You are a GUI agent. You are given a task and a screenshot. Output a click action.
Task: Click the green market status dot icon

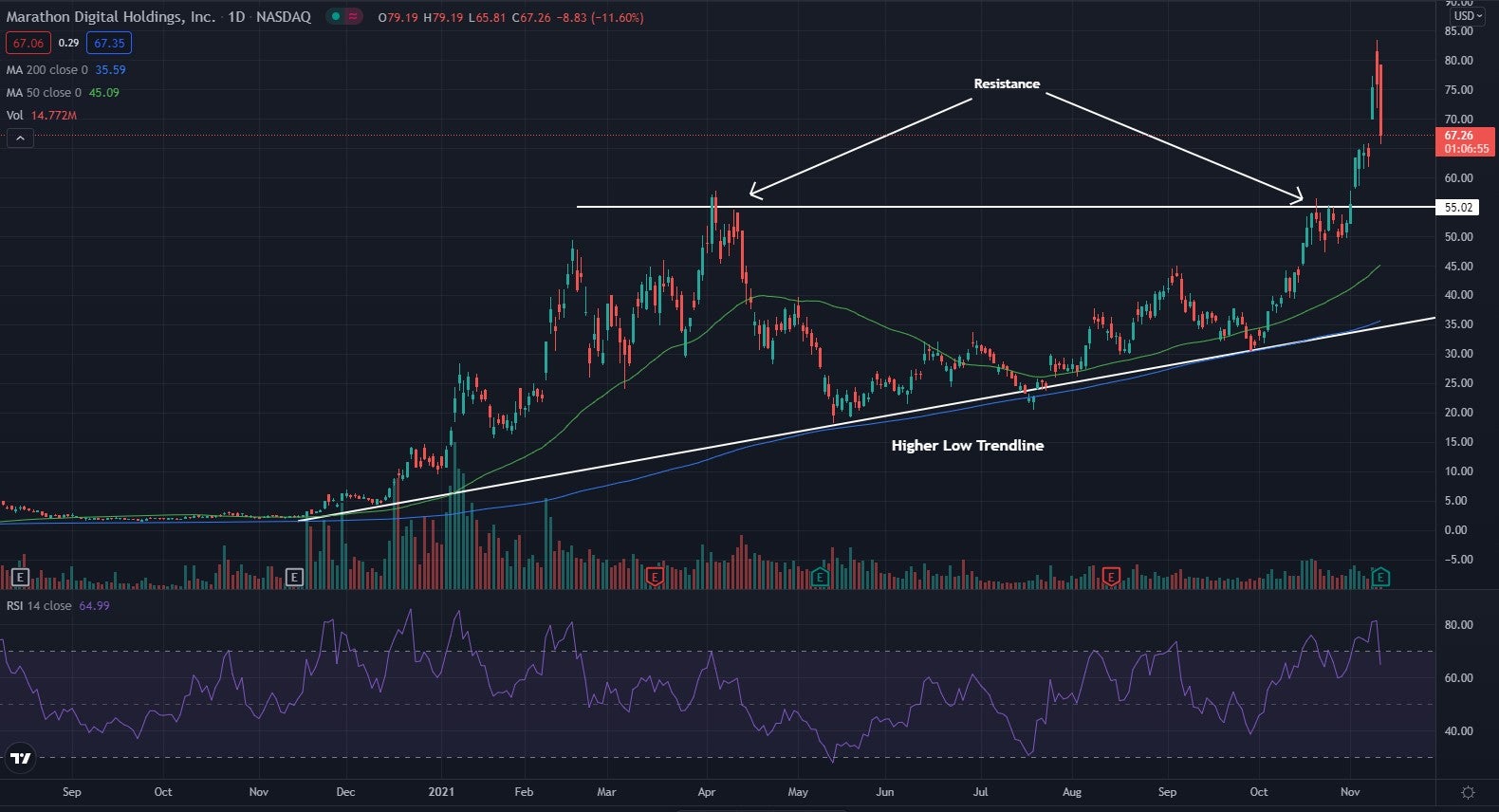[335, 16]
